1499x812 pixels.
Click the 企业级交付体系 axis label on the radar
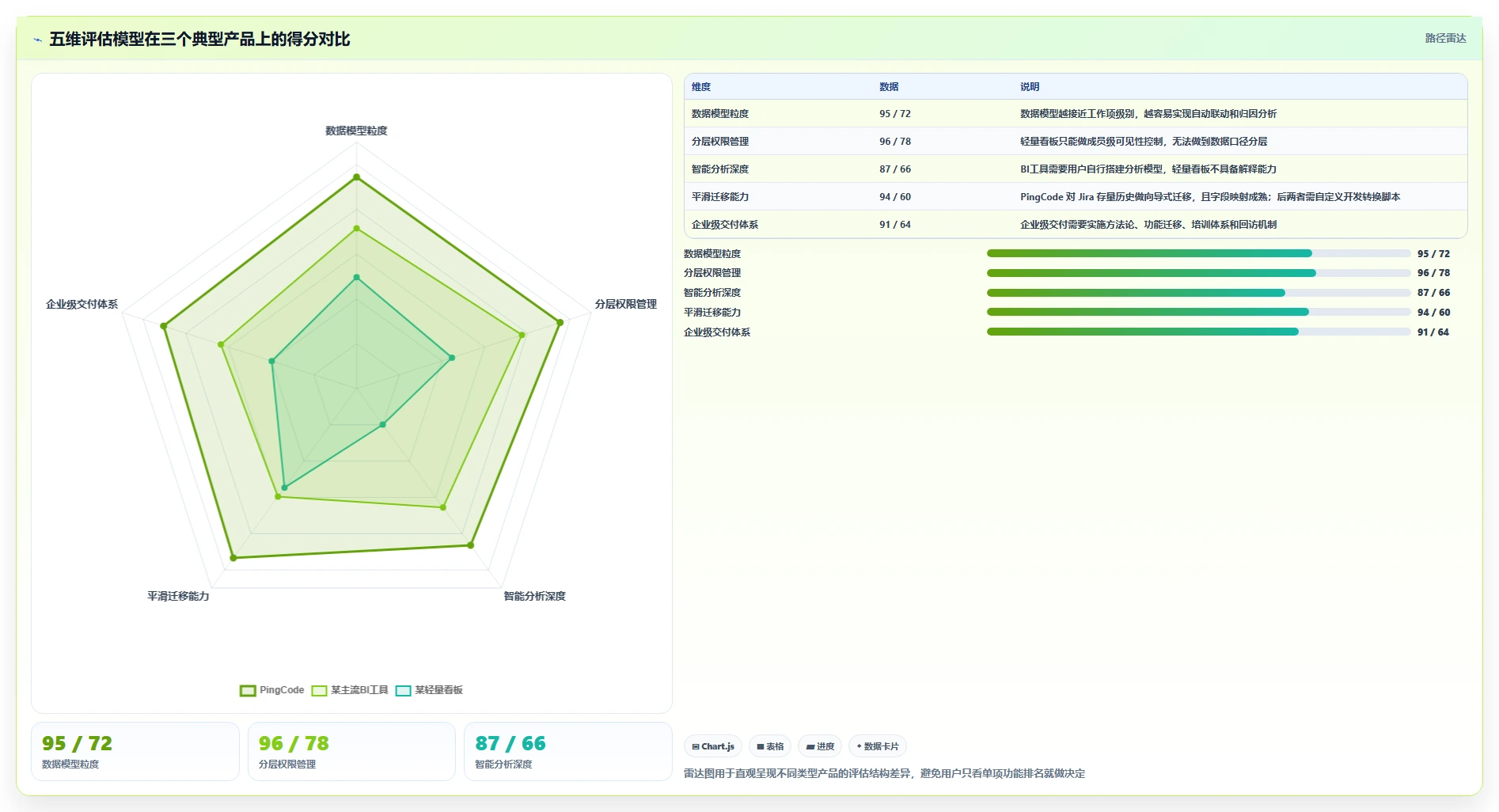82,304
